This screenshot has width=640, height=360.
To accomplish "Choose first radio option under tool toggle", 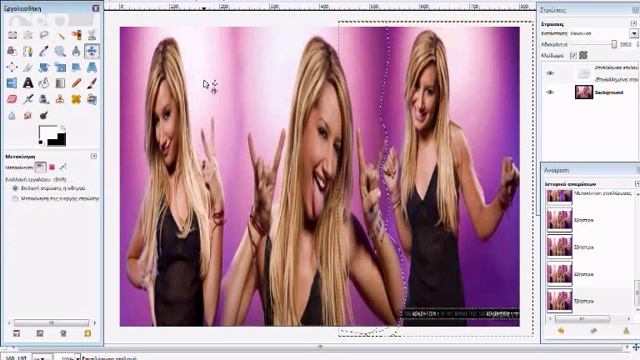I will [x=15, y=188].
